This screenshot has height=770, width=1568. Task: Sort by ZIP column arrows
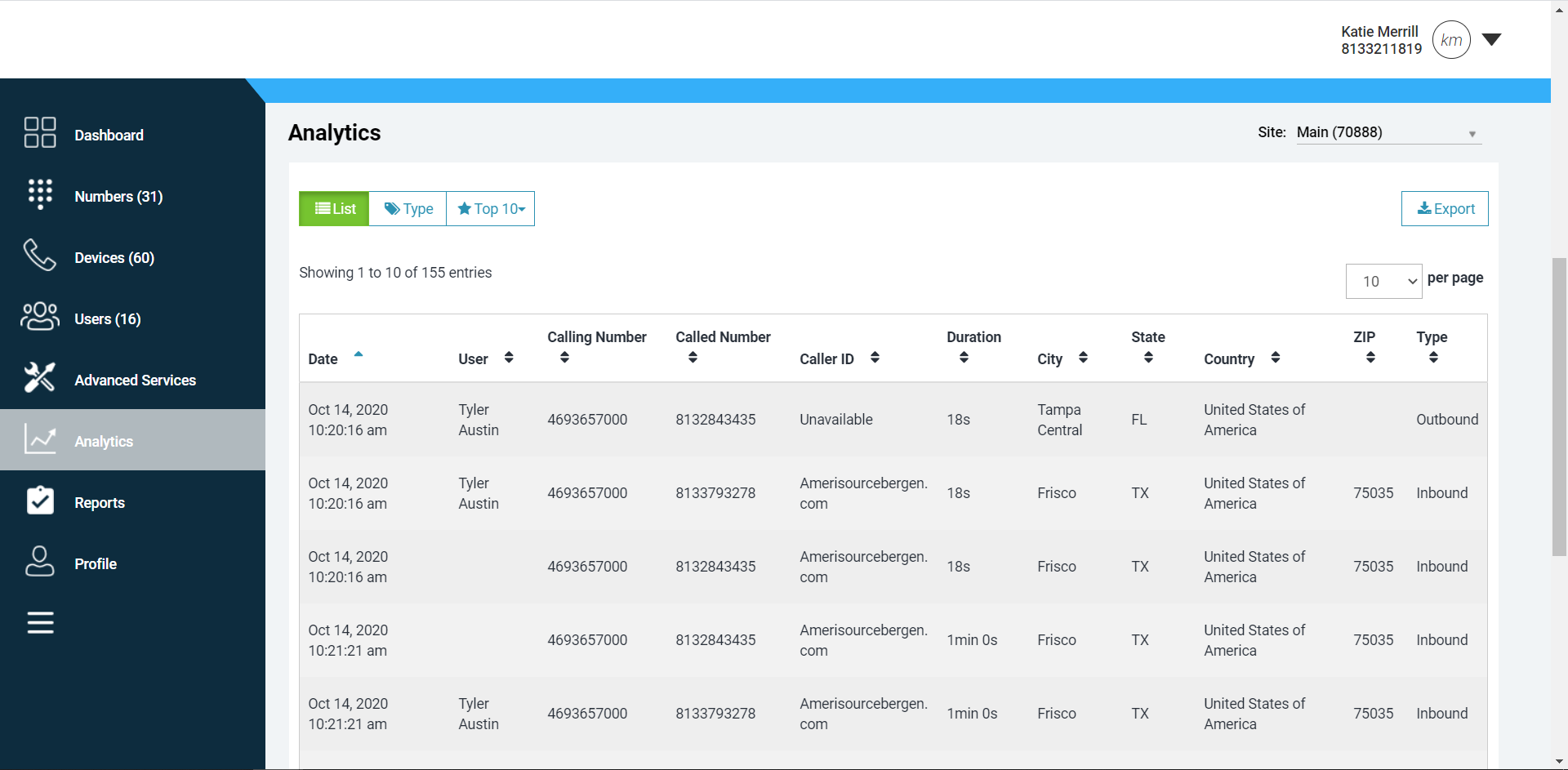(x=1370, y=358)
